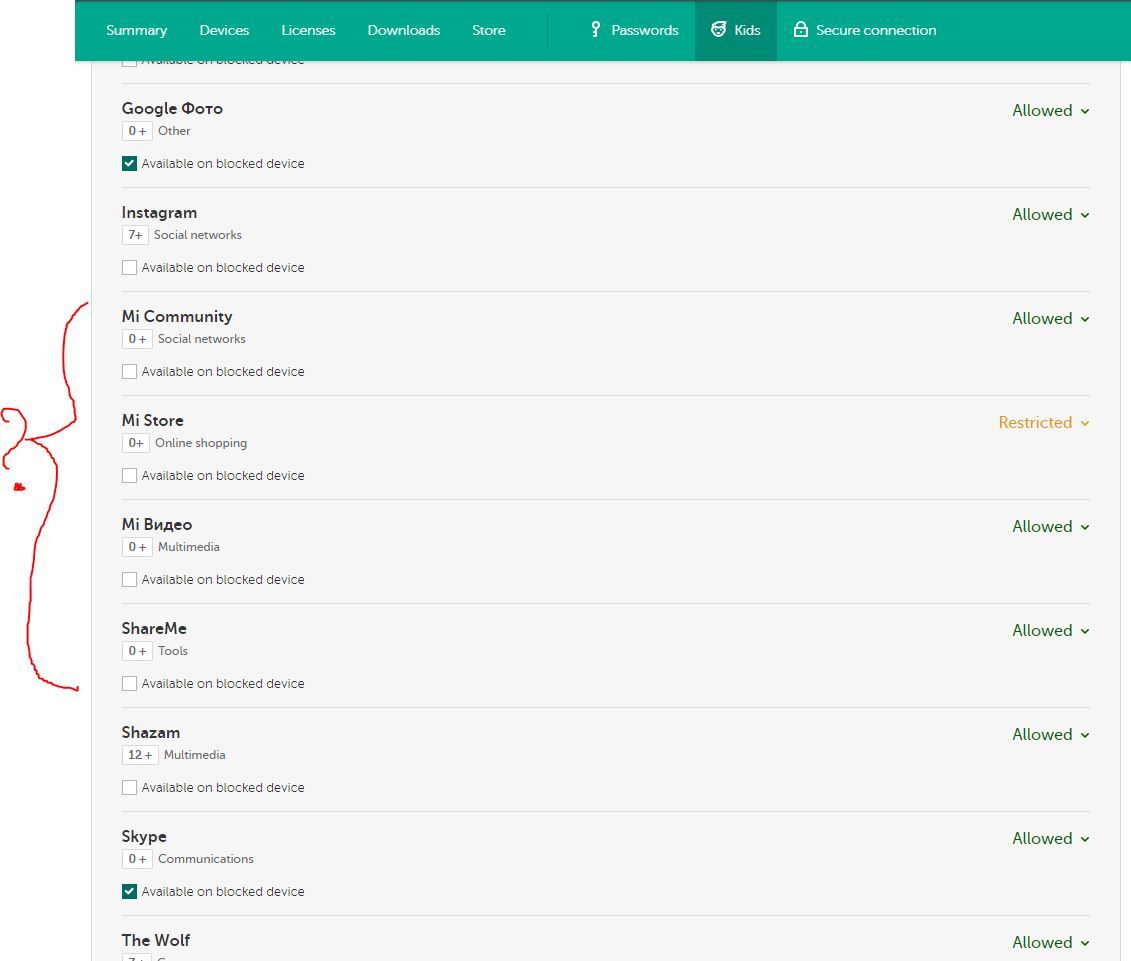
Task: Click the Instagram app name
Action: tap(159, 213)
